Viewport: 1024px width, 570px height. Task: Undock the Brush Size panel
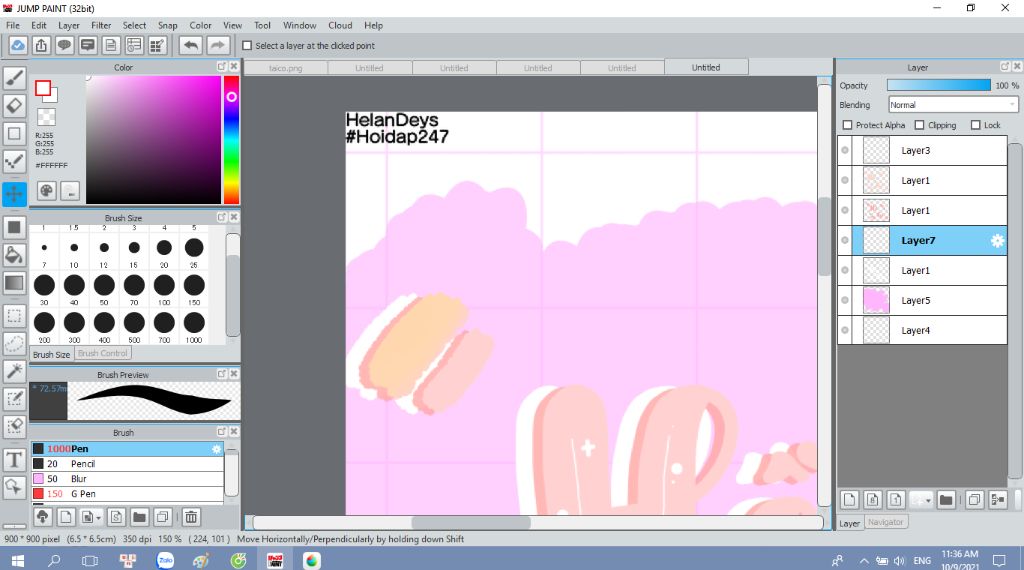[221, 217]
